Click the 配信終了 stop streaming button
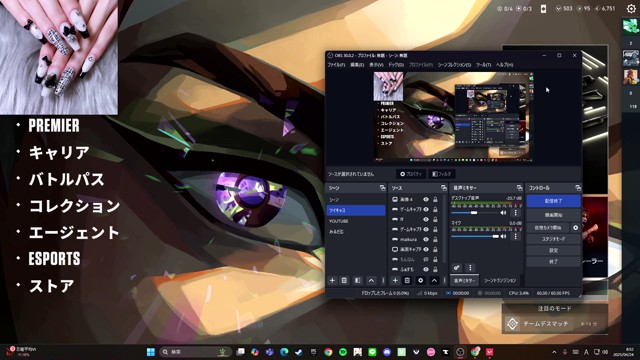The width and height of the screenshot is (640, 360). pos(553,201)
